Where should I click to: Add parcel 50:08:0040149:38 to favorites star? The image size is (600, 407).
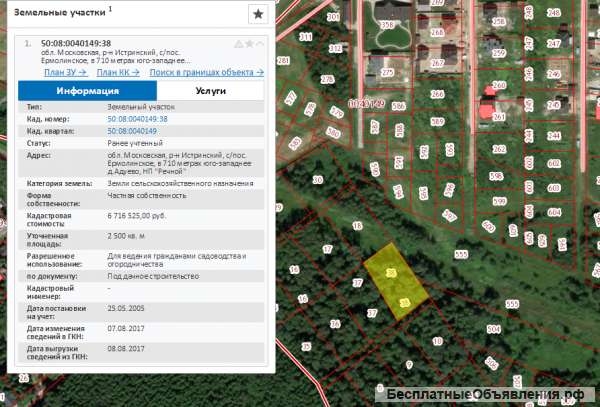(x=249, y=44)
